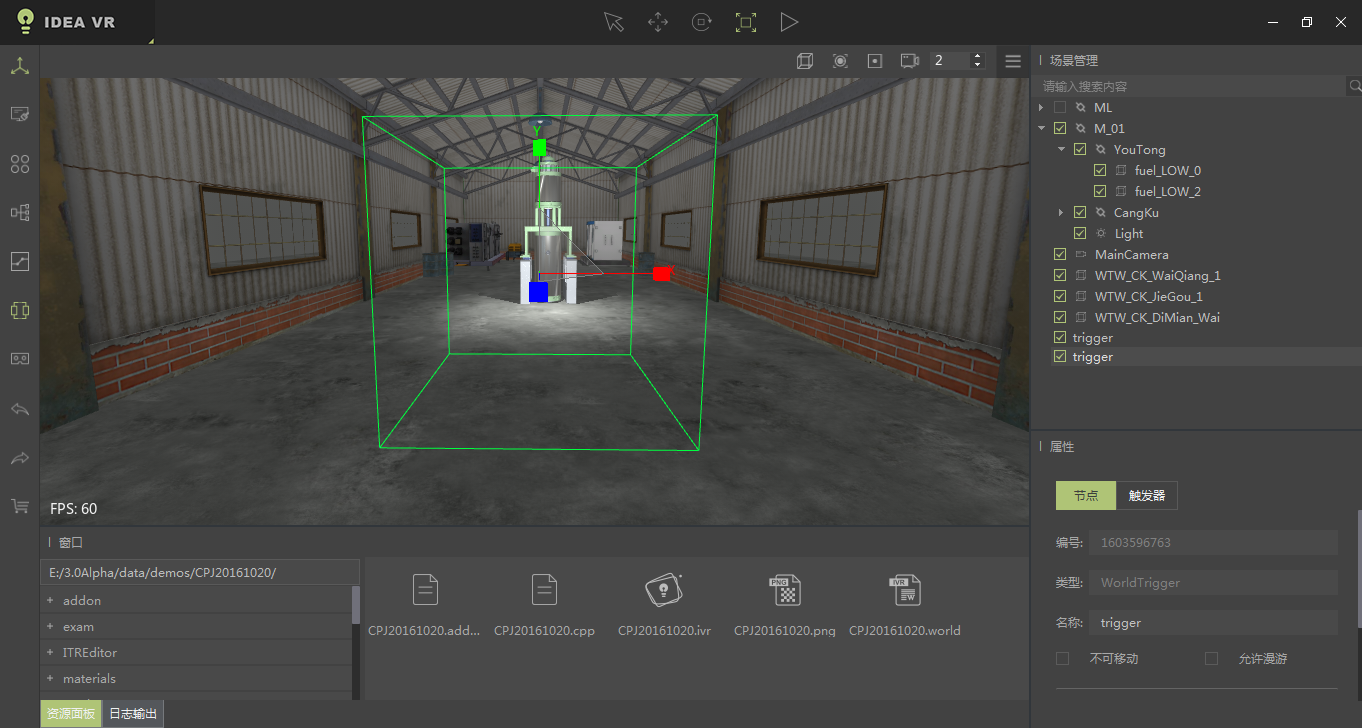Image resolution: width=1362 pixels, height=728 pixels.
Task: Expand the ML node in scene tree
Action: click(1040, 107)
